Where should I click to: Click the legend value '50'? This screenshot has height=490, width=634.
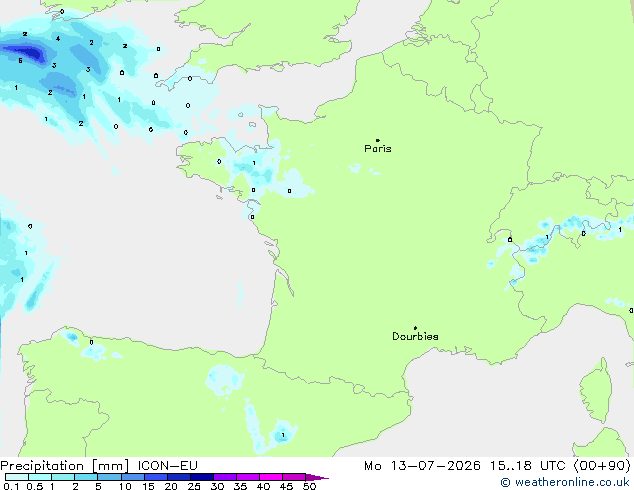(310, 486)
